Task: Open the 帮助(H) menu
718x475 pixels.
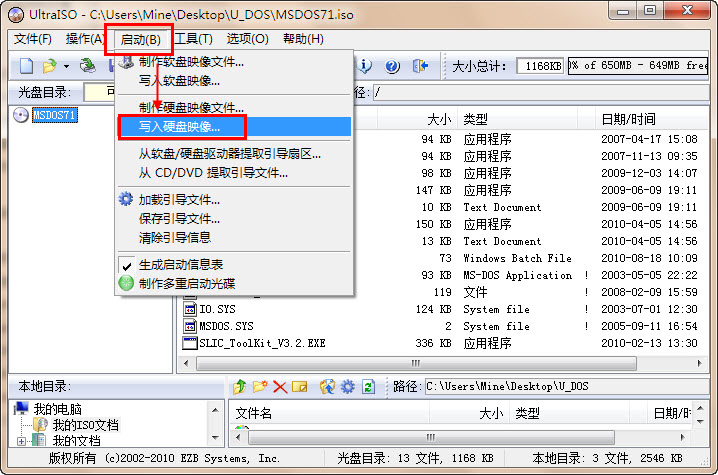Action: click(304, 39)
